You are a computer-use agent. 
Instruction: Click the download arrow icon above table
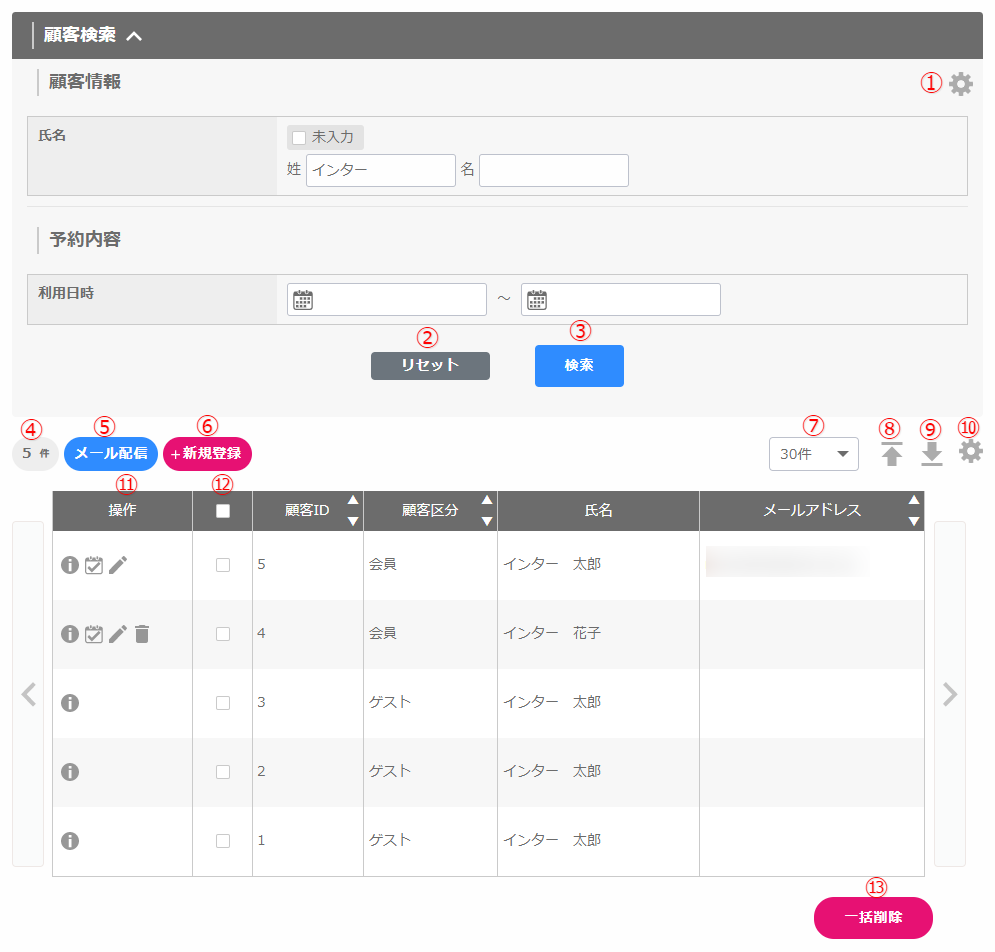click(932, 455)
